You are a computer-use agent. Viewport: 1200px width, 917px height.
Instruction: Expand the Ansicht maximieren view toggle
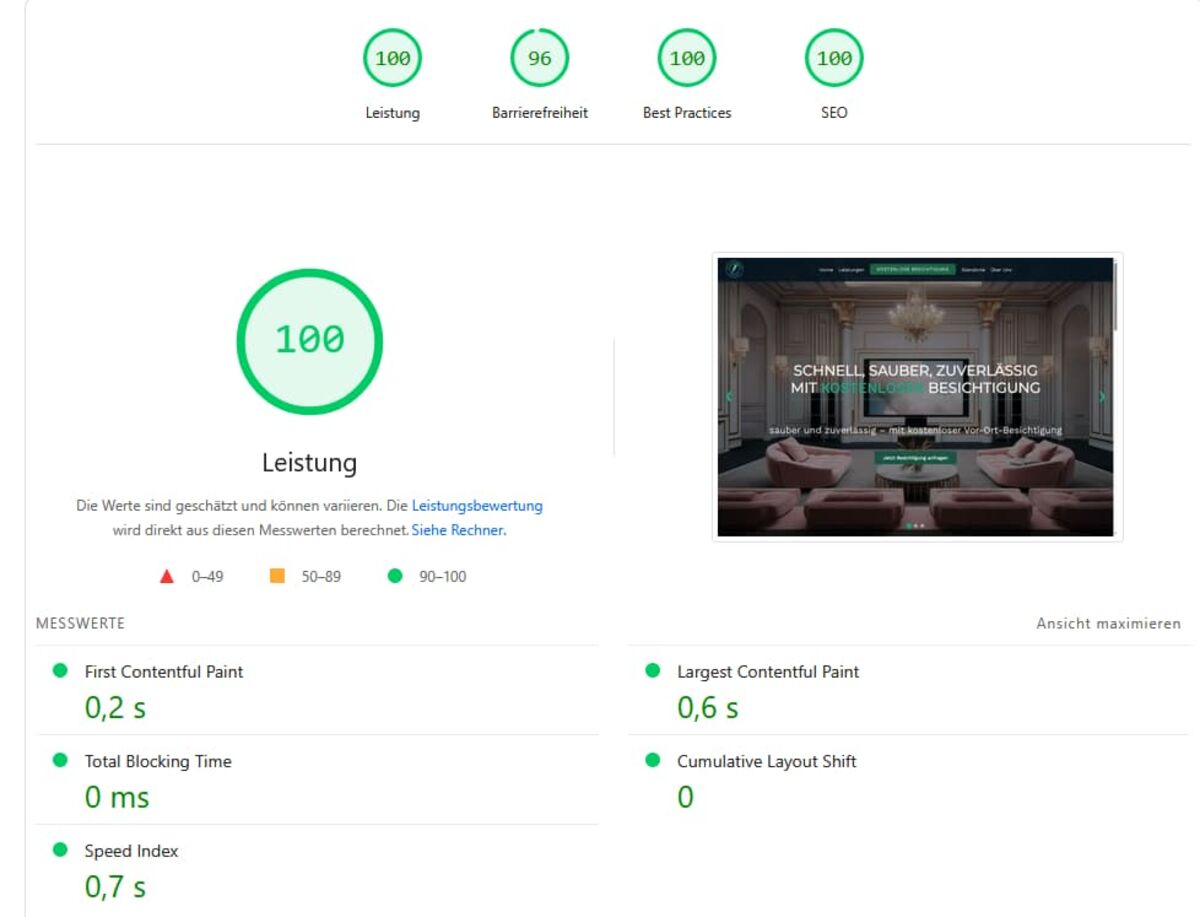(1108, 623)
